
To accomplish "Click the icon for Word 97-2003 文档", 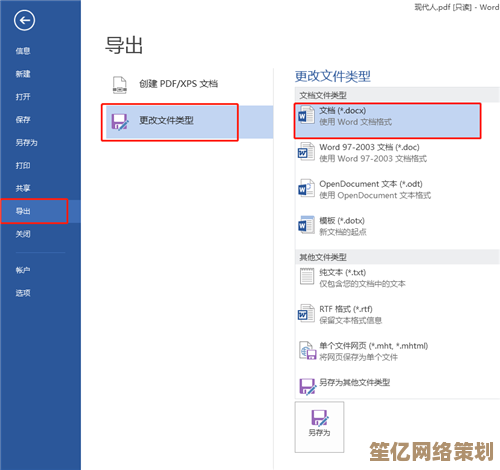I will pyautogui.click(x=306, y=152).
